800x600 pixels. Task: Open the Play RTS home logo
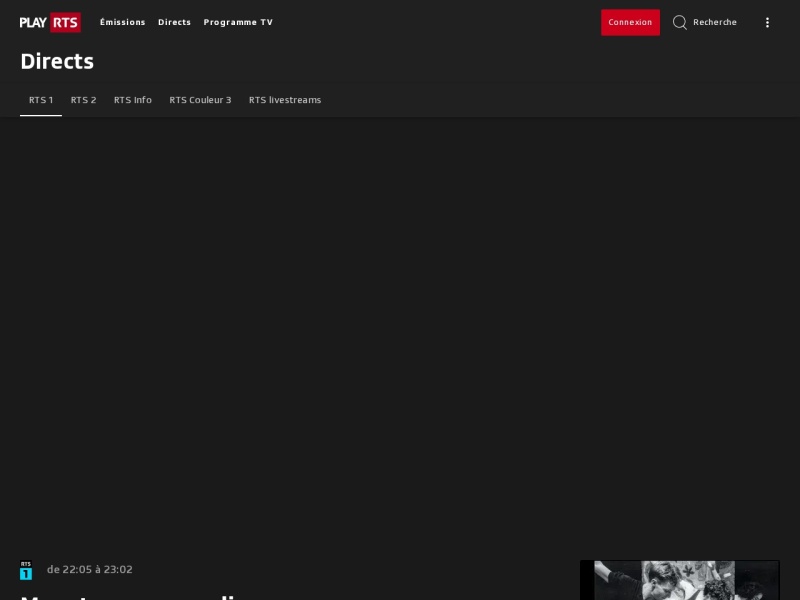pyautogui.click(x=50, y=22)
